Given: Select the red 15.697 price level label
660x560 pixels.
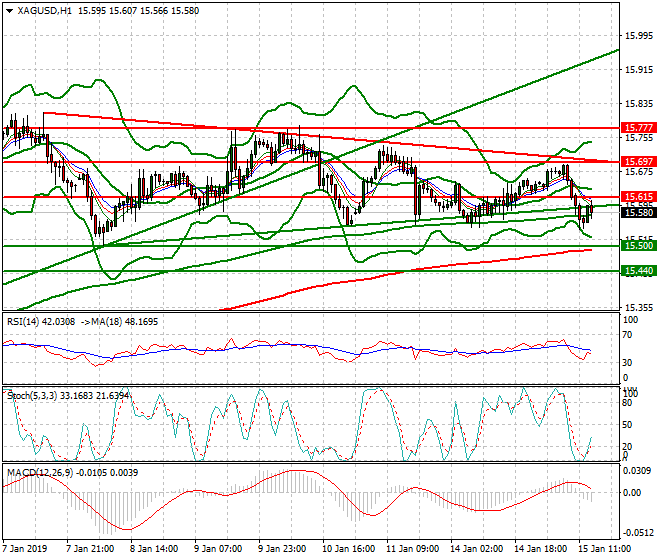Looking at the screenshot, I should coord(639,162).
